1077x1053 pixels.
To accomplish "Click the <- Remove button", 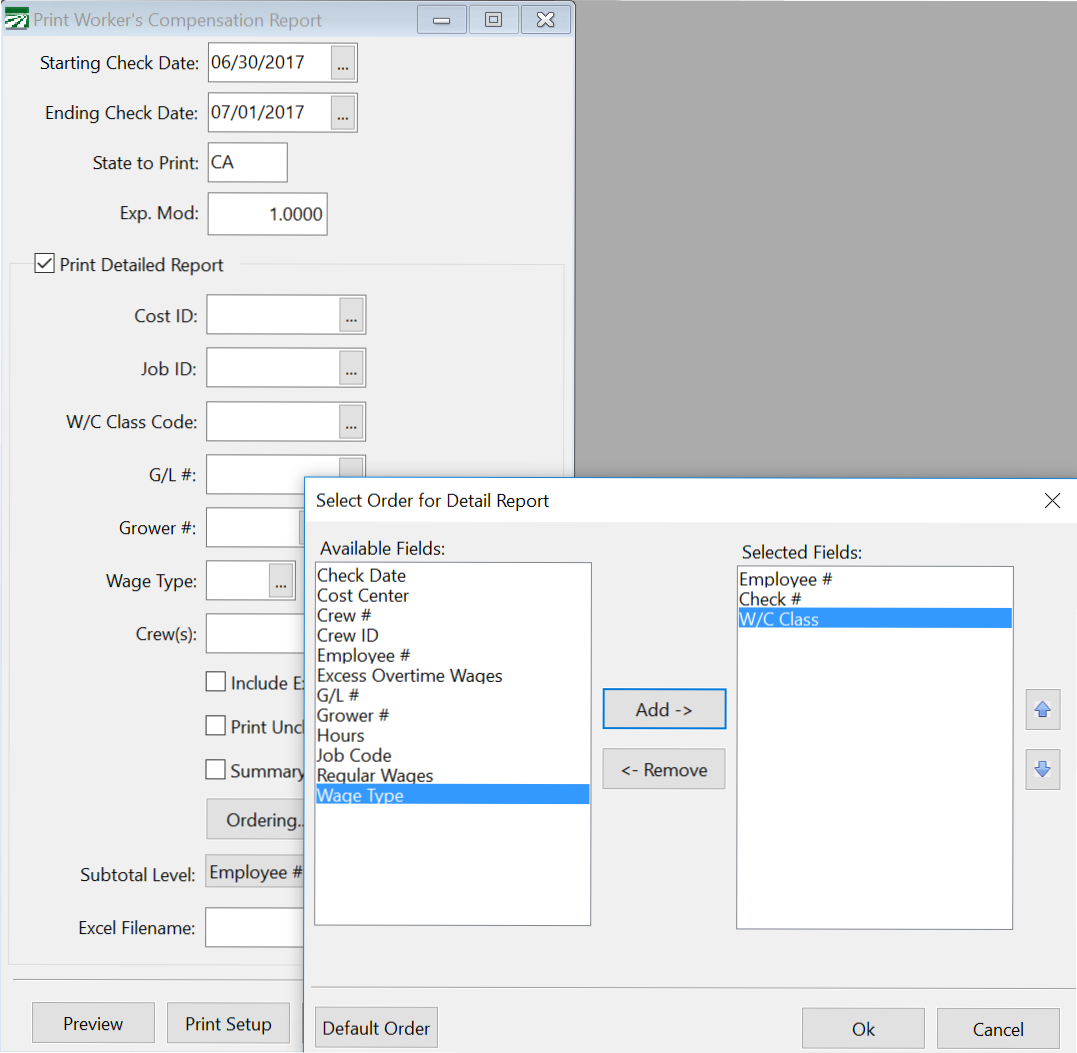I will (x=664, y=770).
